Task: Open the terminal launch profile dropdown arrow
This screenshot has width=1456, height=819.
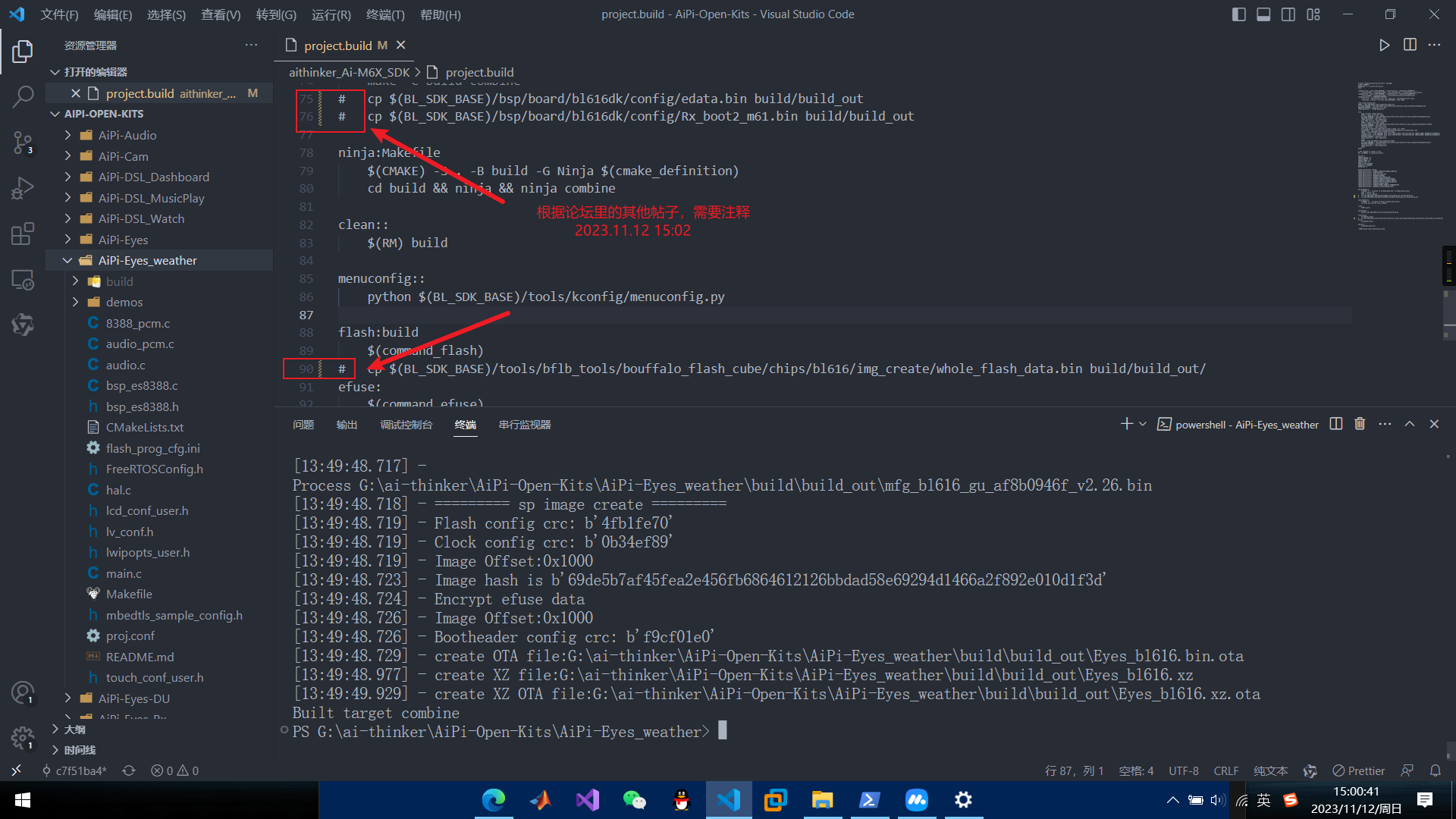Action: click(x=1142, y=424)
